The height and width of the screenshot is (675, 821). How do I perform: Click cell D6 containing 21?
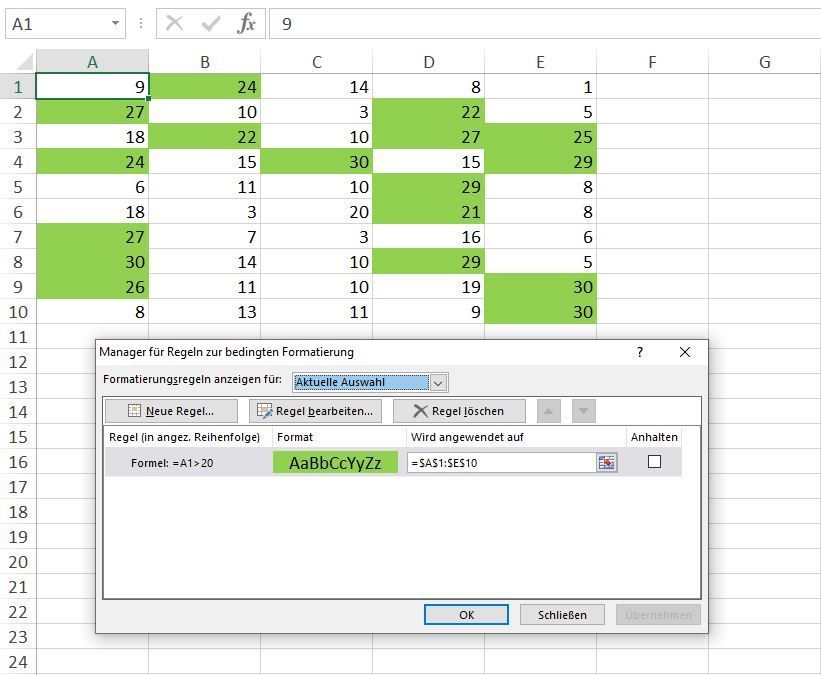(x=429, y=212)
